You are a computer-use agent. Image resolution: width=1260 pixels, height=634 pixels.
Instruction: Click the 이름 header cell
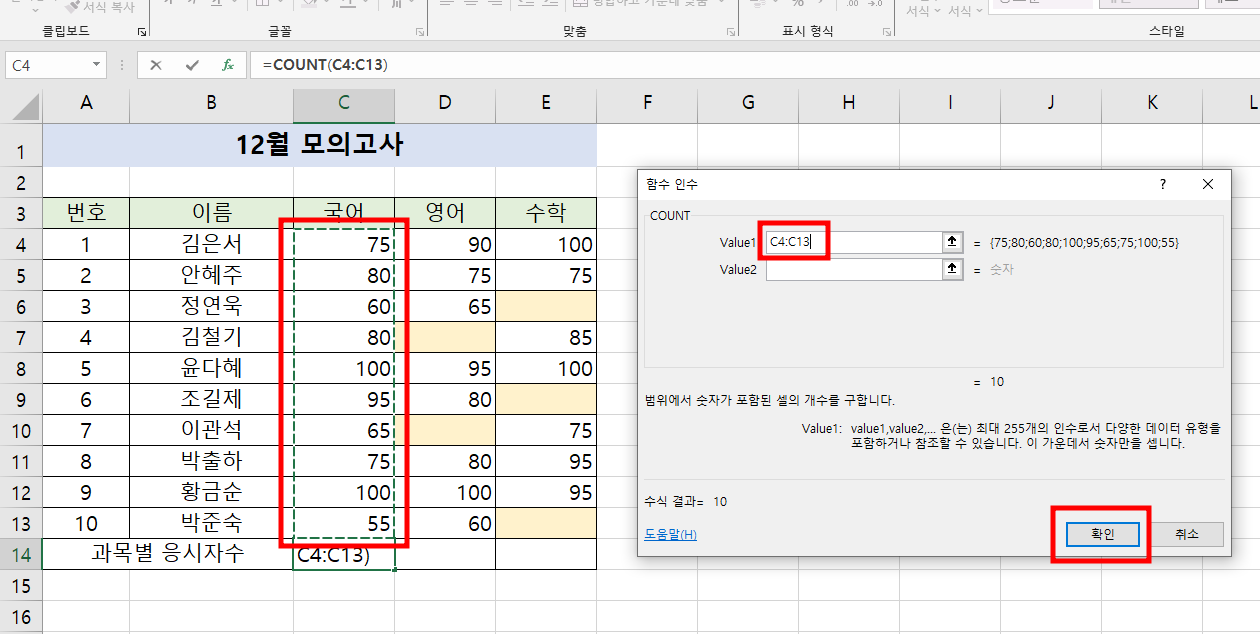(211, 213)
